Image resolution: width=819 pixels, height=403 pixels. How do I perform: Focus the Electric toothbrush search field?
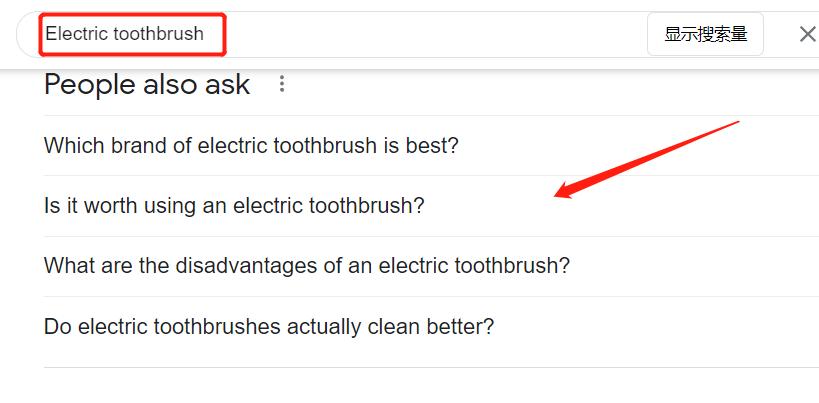coord(125,34)
